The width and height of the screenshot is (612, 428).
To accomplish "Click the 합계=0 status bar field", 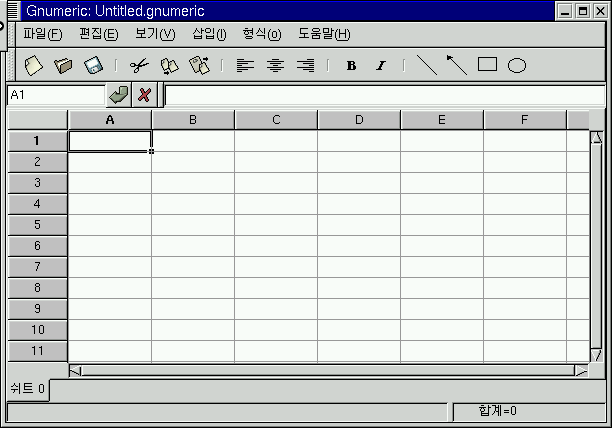I will point(529,411).
